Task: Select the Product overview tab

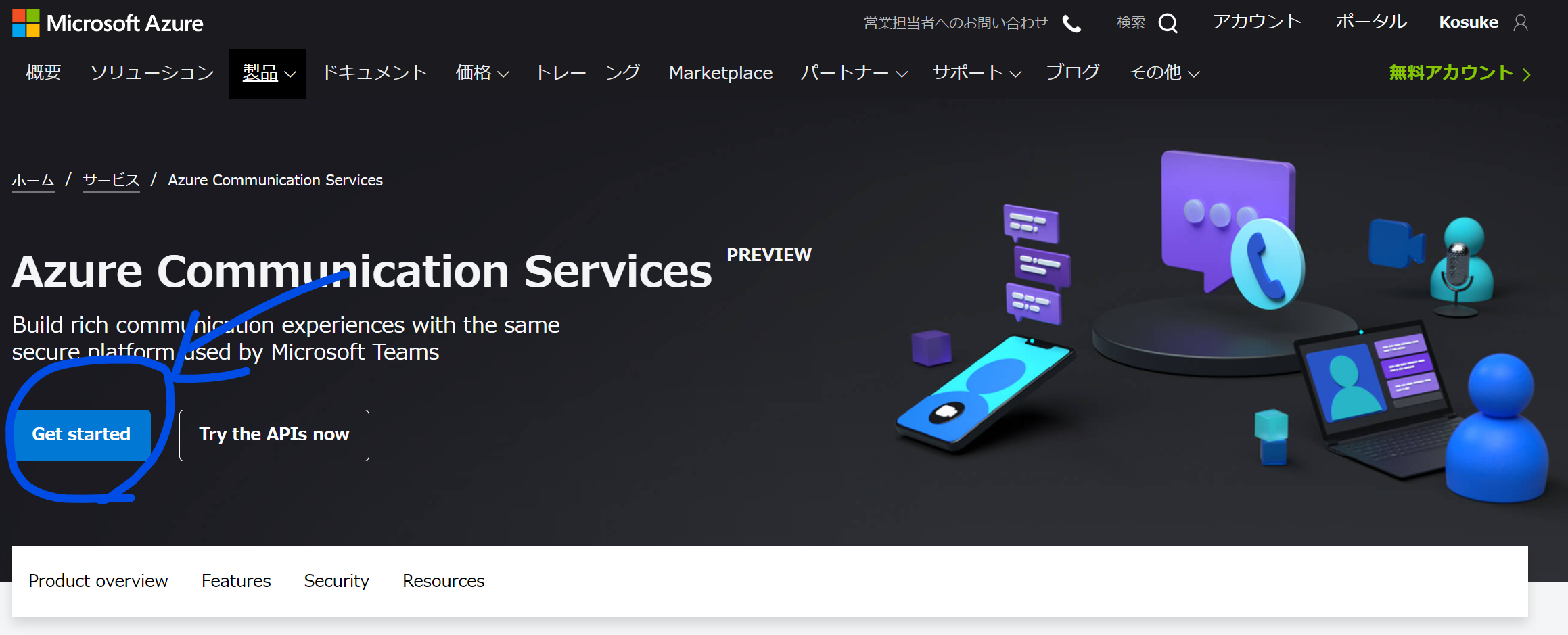Action: point(98,581)
